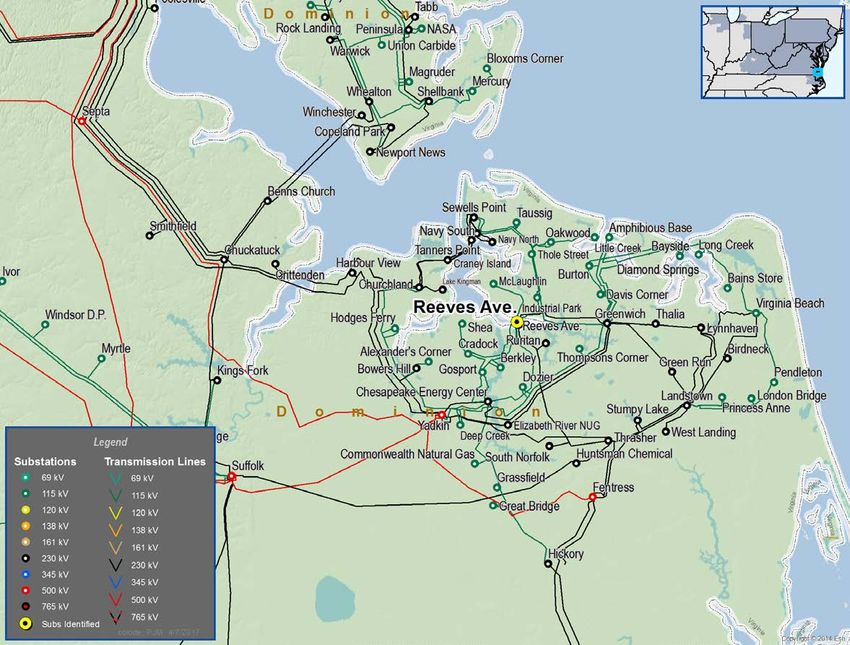The image size is (850, 645).
Task: Select the Diamond Springs label
Action: (x=658, y=269)
